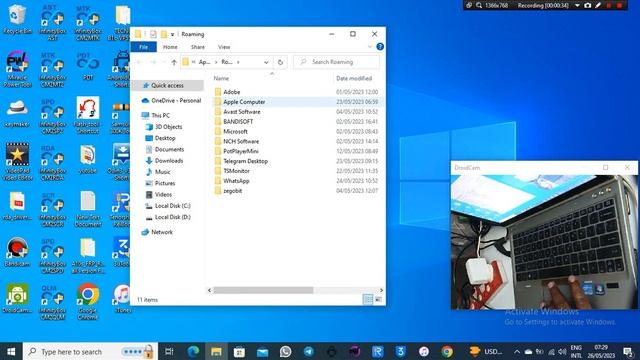Image resolution: width=640 pixels, height=360 pixels.
Task: Click the Windows Start button
Action: 11,351
